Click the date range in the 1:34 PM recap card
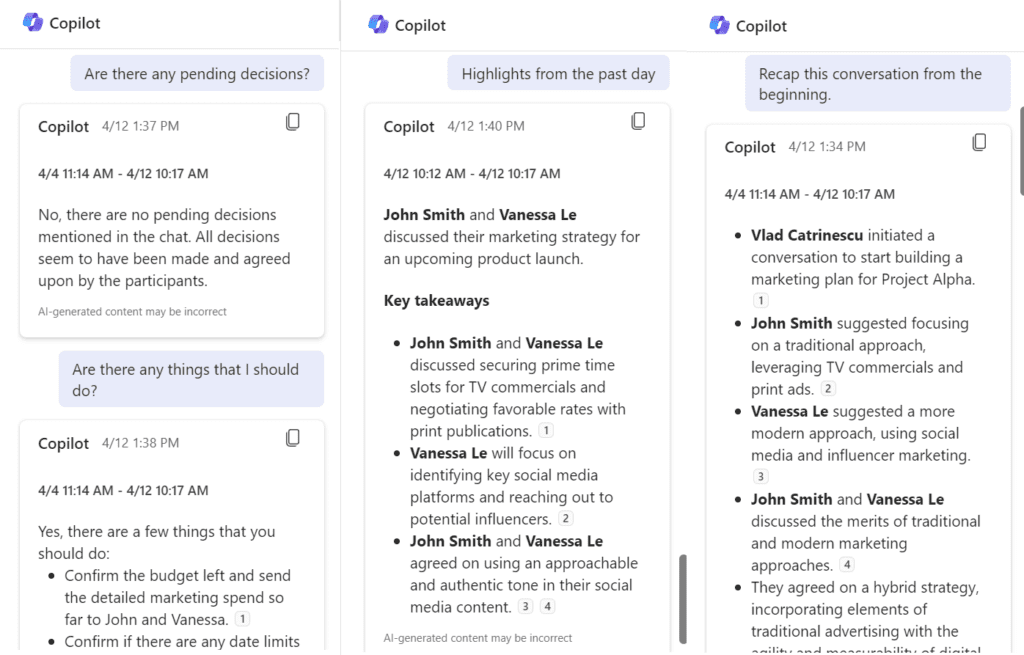Screen dimensions: 1024x655 pyautogui.click(x=809, y=194)
